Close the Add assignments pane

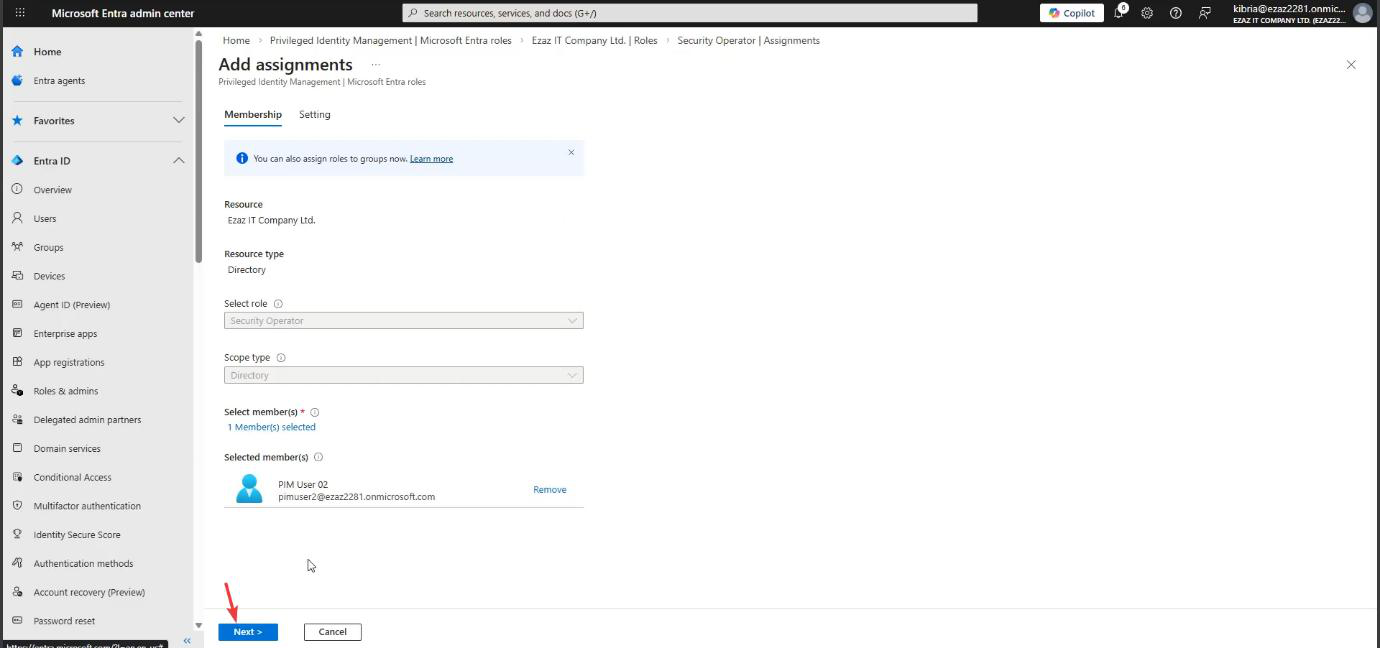pos(1351,65)
